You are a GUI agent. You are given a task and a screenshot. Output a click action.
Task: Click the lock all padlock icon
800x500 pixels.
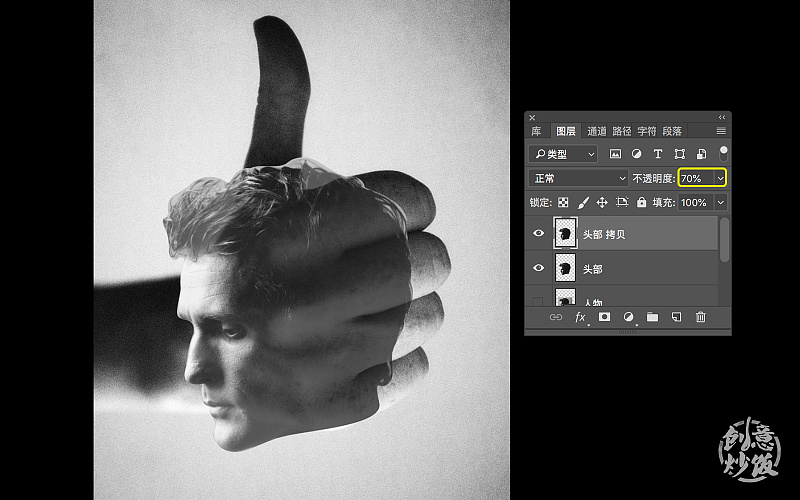click(x=641, y=202)
